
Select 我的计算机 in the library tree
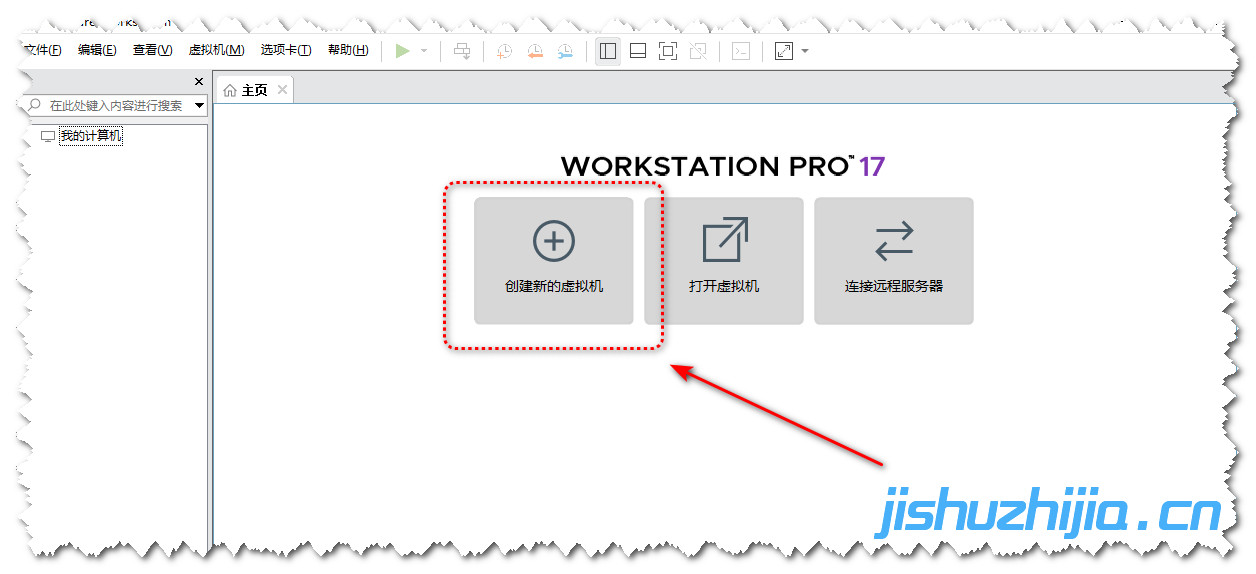pos(90,136)
